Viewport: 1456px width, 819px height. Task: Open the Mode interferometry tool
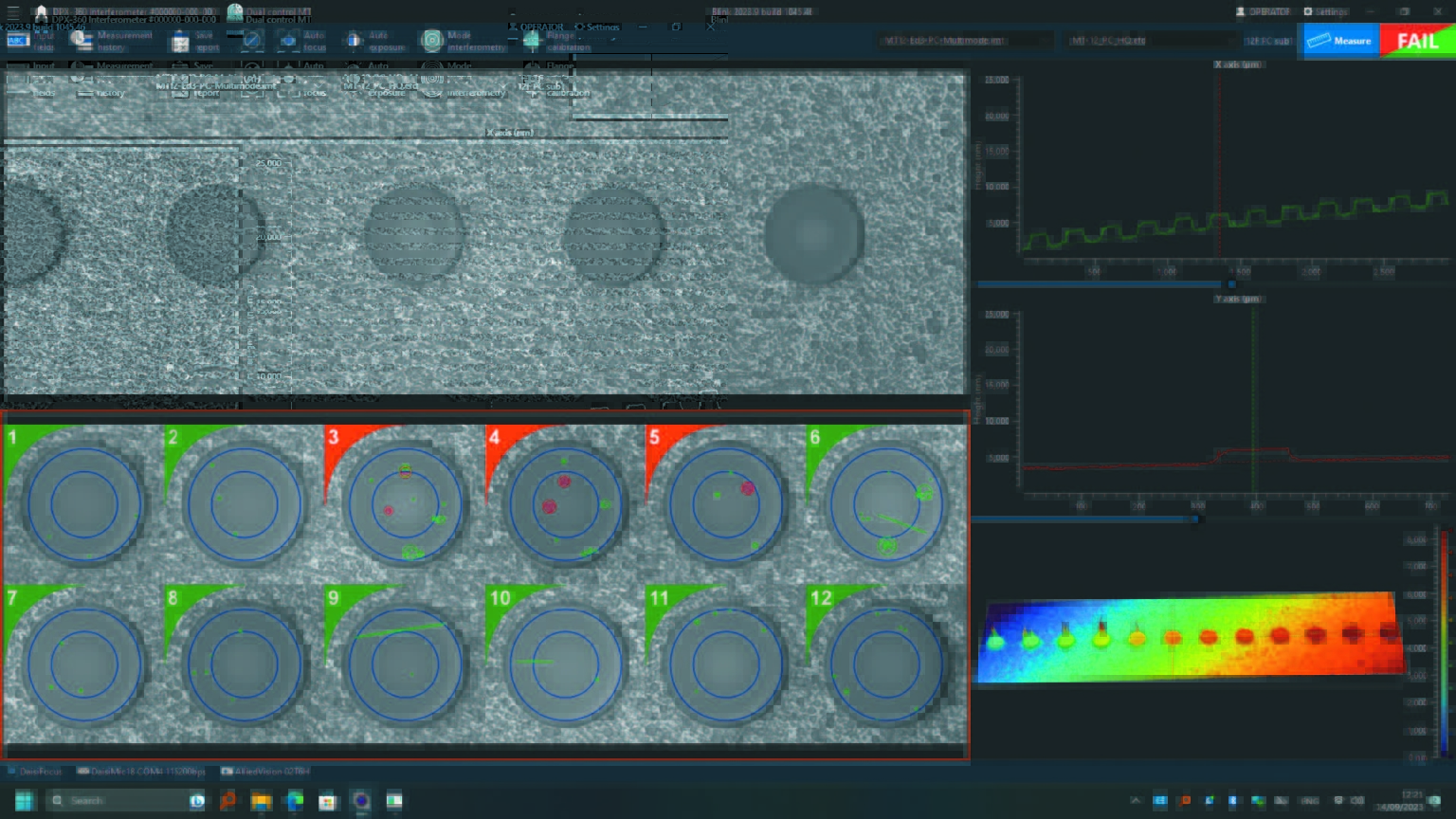pos(431,41)
